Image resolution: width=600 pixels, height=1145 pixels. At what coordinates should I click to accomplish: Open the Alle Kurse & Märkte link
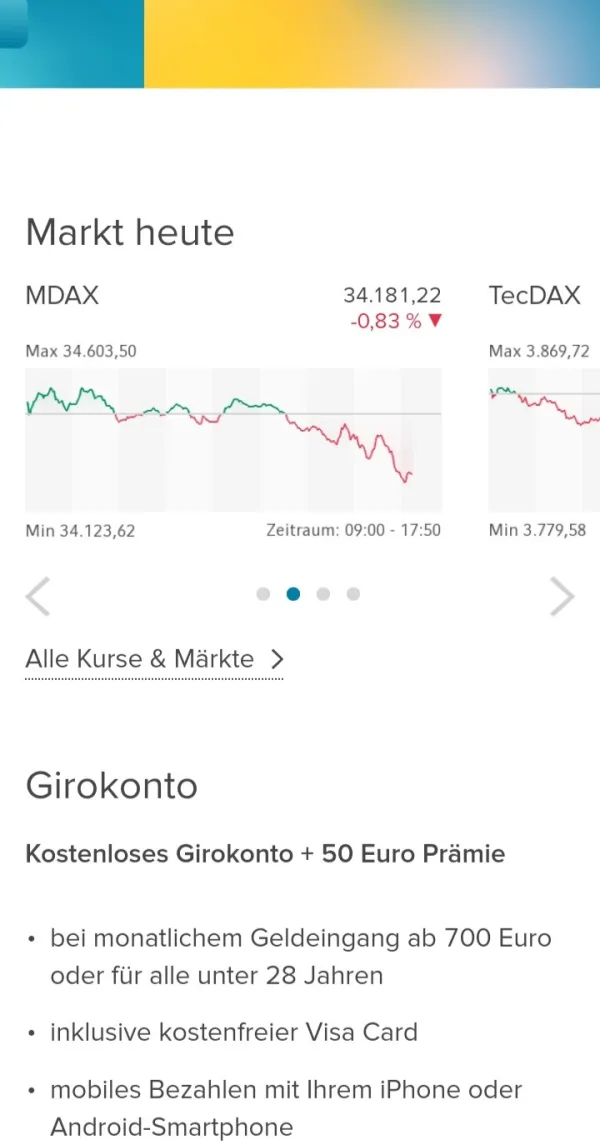pyautogui.click(x=140, y=659)
